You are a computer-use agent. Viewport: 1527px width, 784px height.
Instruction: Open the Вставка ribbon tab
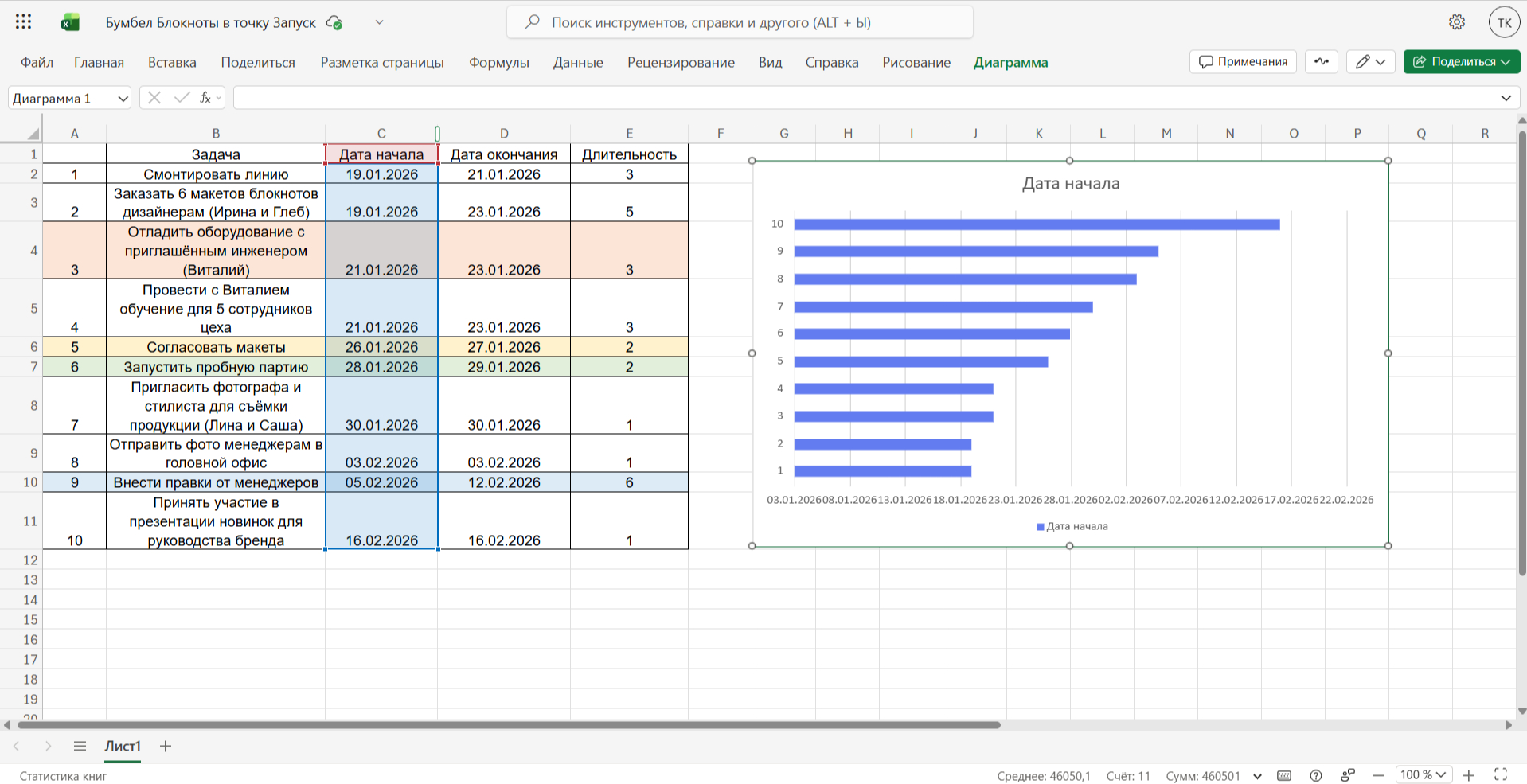(x=172, y=63)
